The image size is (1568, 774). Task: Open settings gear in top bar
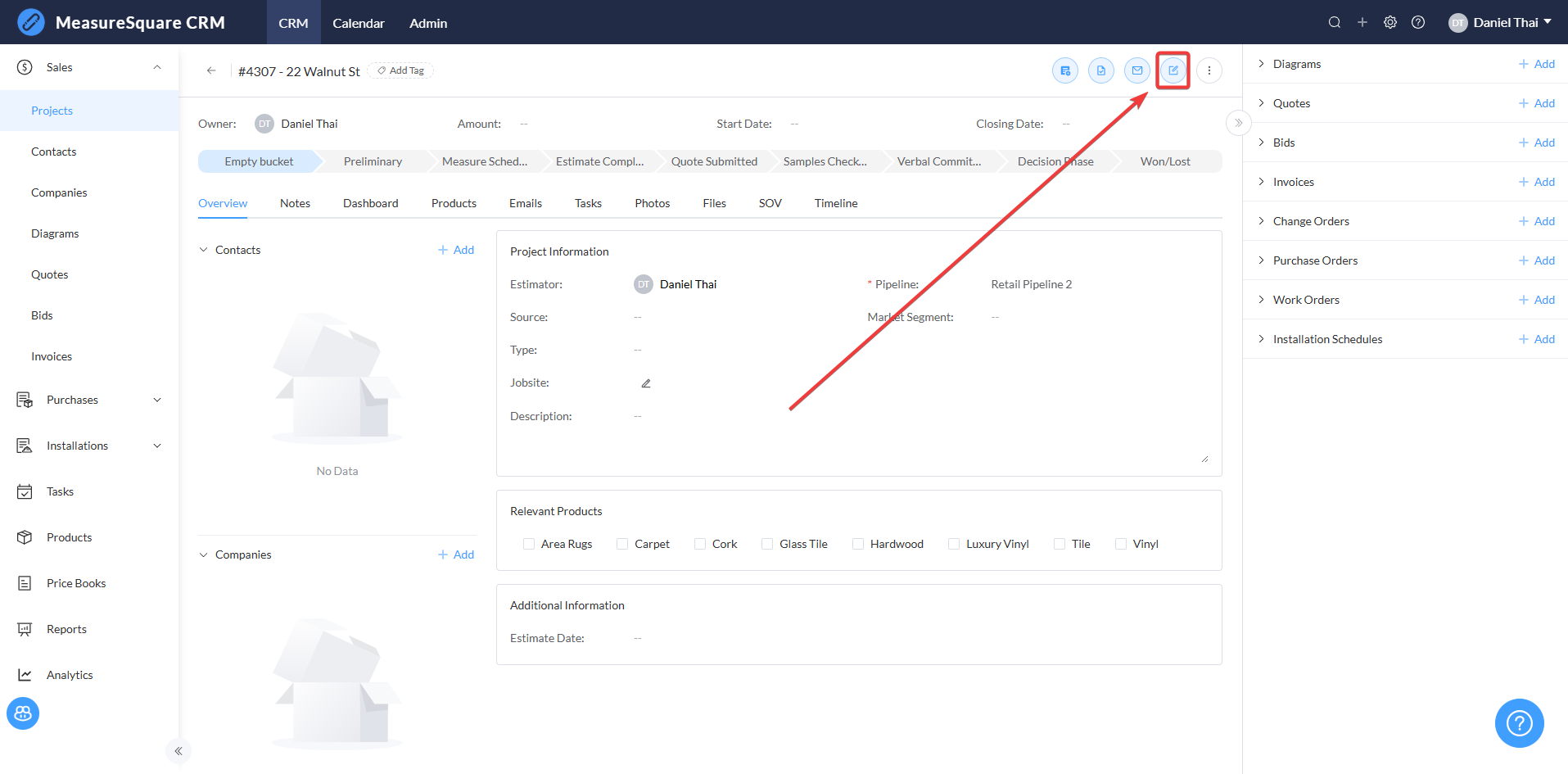[x=1390, y=22]
